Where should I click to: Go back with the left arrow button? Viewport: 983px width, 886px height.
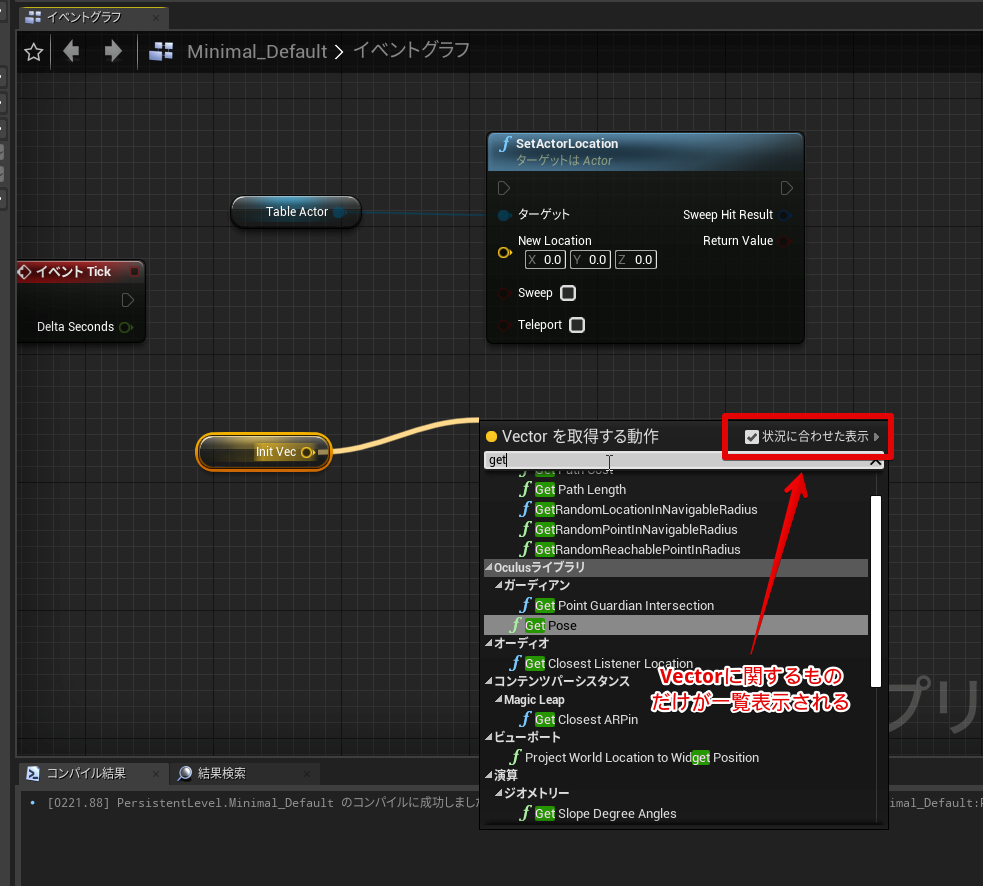point(71,51)
